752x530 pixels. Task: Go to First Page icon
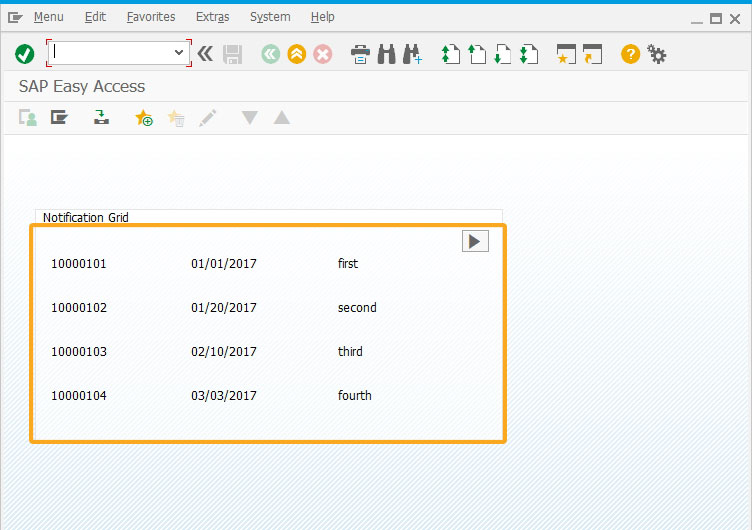tap(451, 54)
